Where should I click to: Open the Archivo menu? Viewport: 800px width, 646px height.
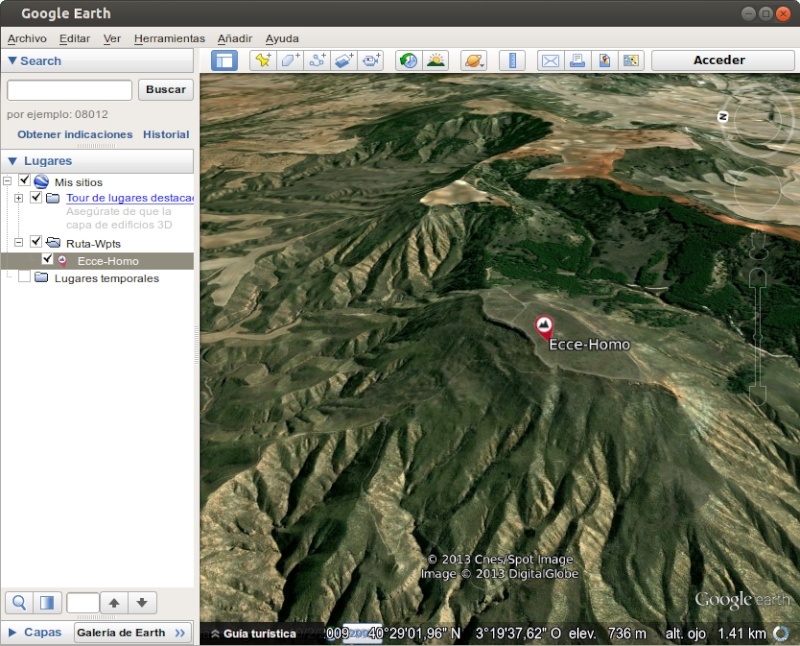click(27, 38)
